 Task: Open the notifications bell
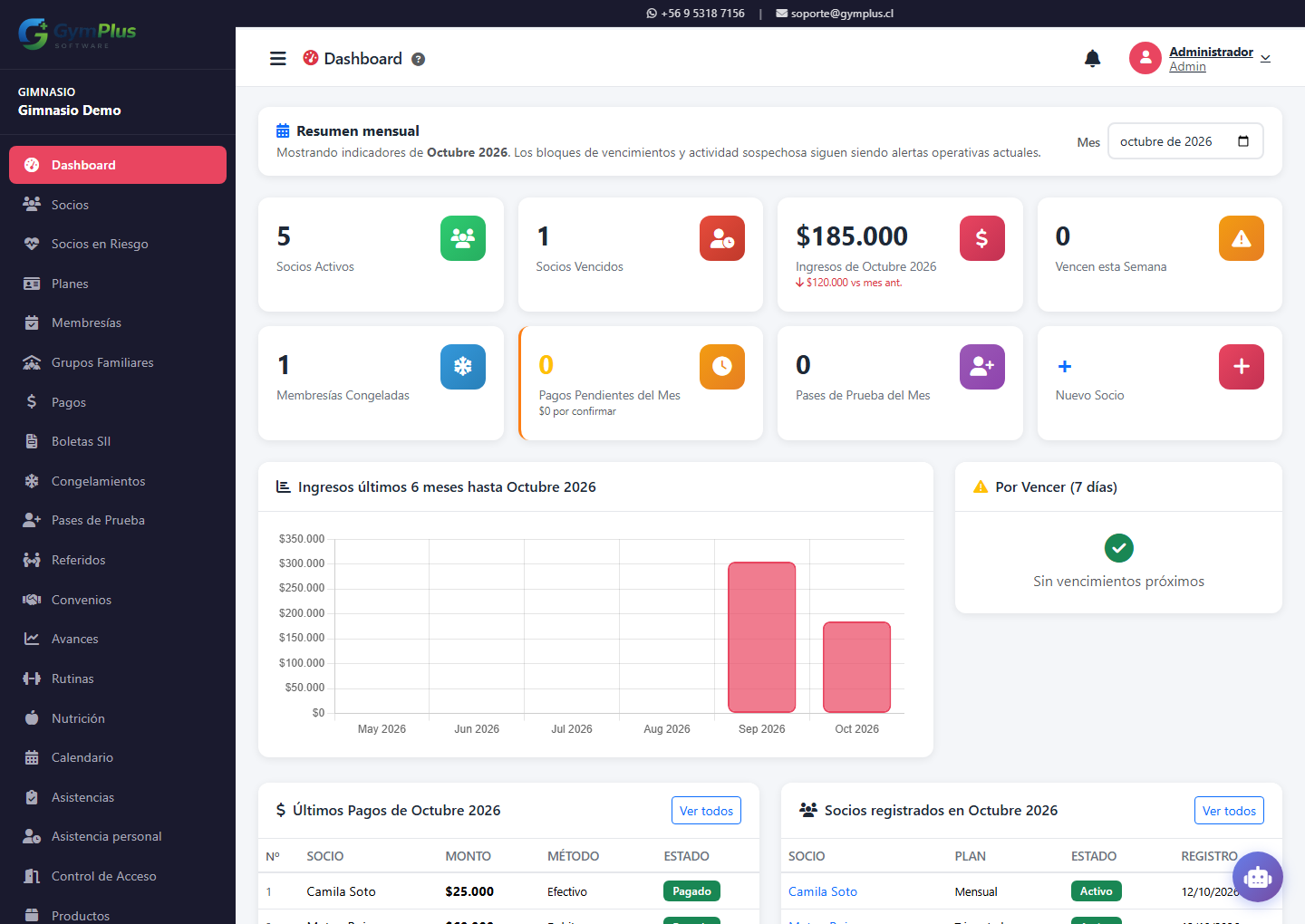1093,59
